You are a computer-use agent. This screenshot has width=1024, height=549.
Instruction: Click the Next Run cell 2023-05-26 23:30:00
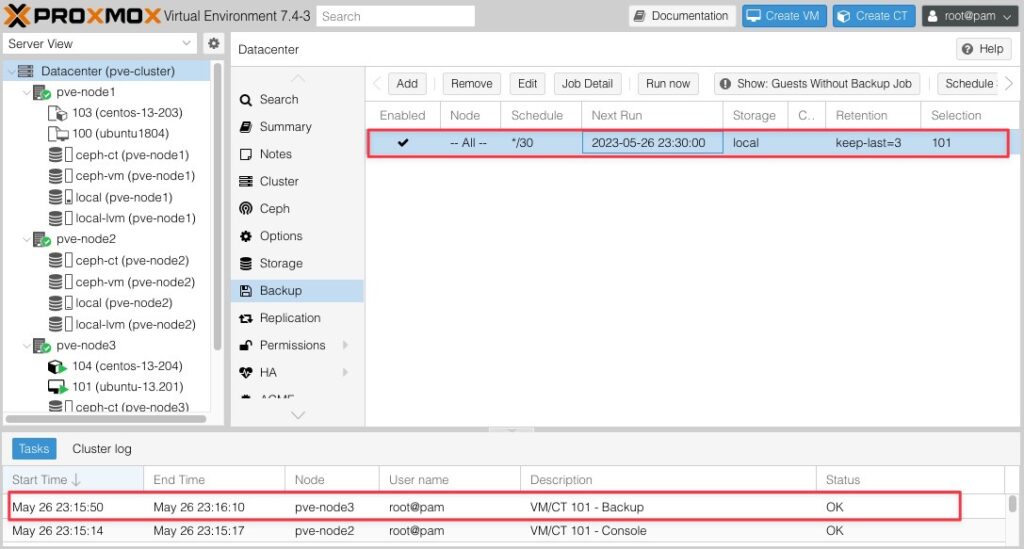tap(652, 142)
